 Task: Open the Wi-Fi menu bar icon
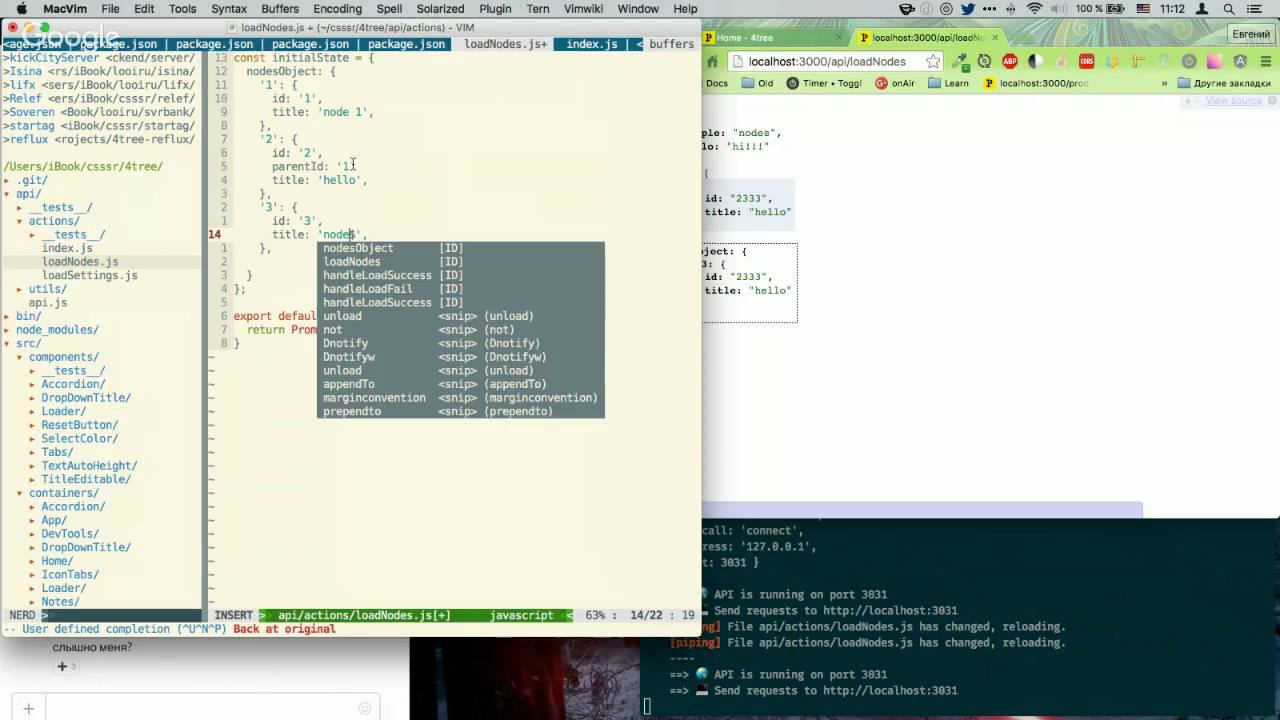(x=1034, y=9)
